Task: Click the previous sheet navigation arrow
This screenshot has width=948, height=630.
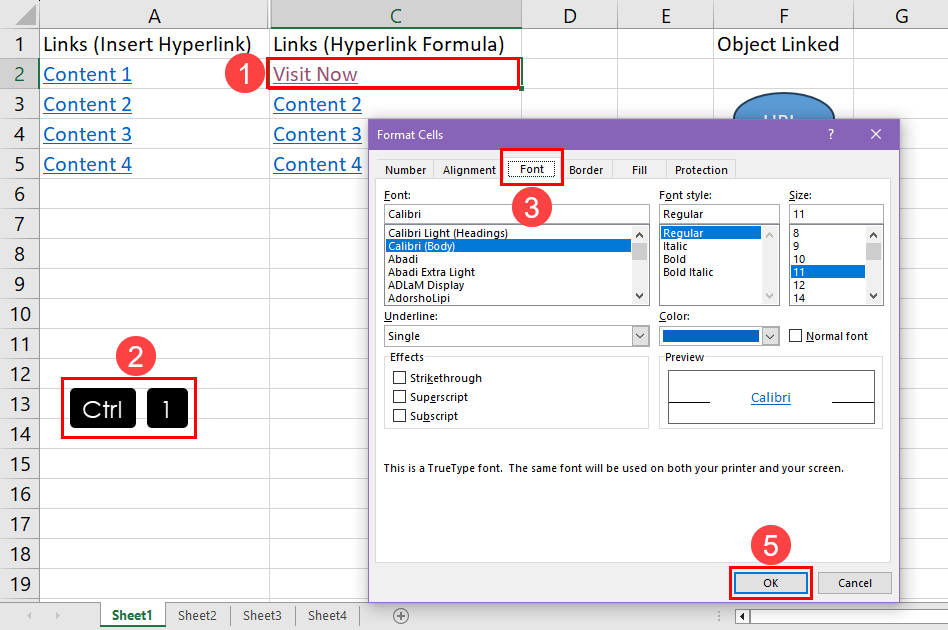Action: 29,615
